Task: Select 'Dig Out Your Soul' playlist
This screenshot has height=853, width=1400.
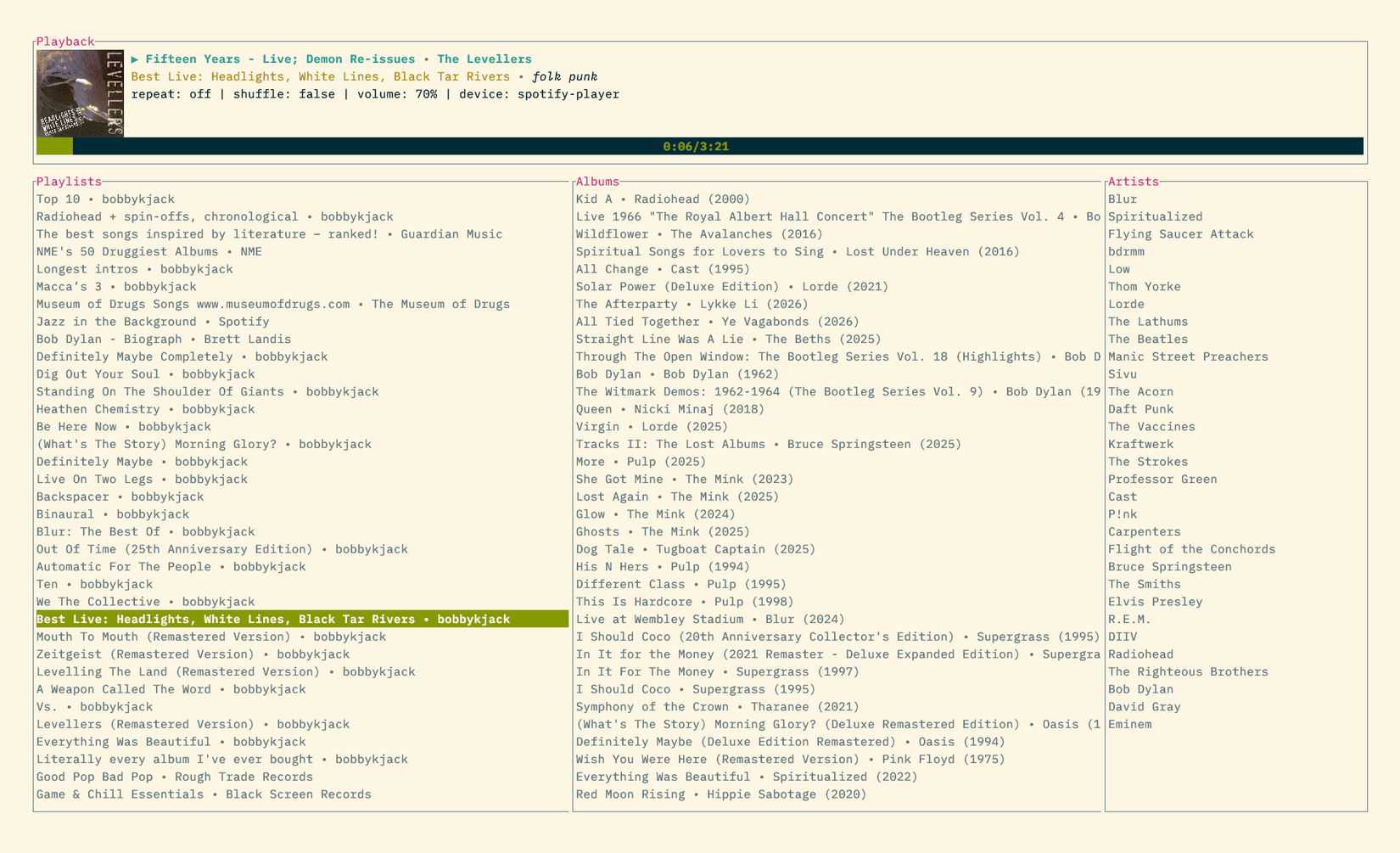Action: 146,374
